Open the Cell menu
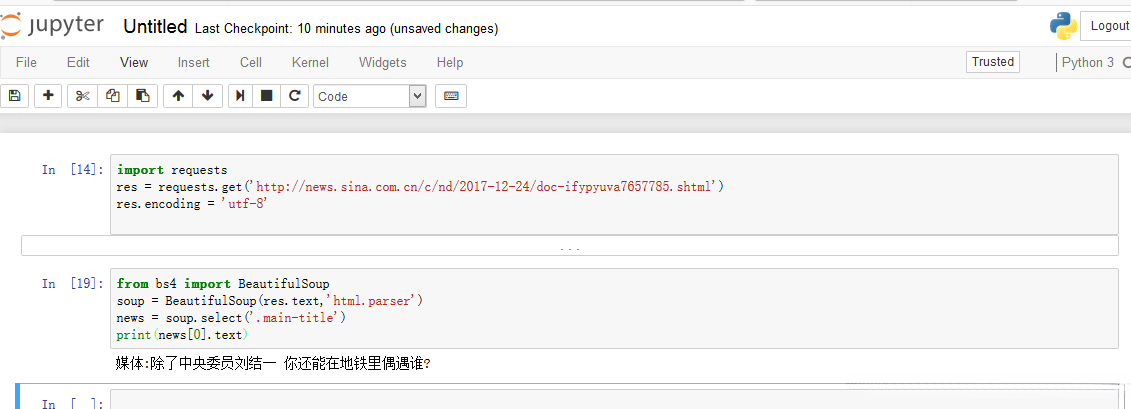The height and width of the screenshot is (409, 1131). click(x=251, y=62)
